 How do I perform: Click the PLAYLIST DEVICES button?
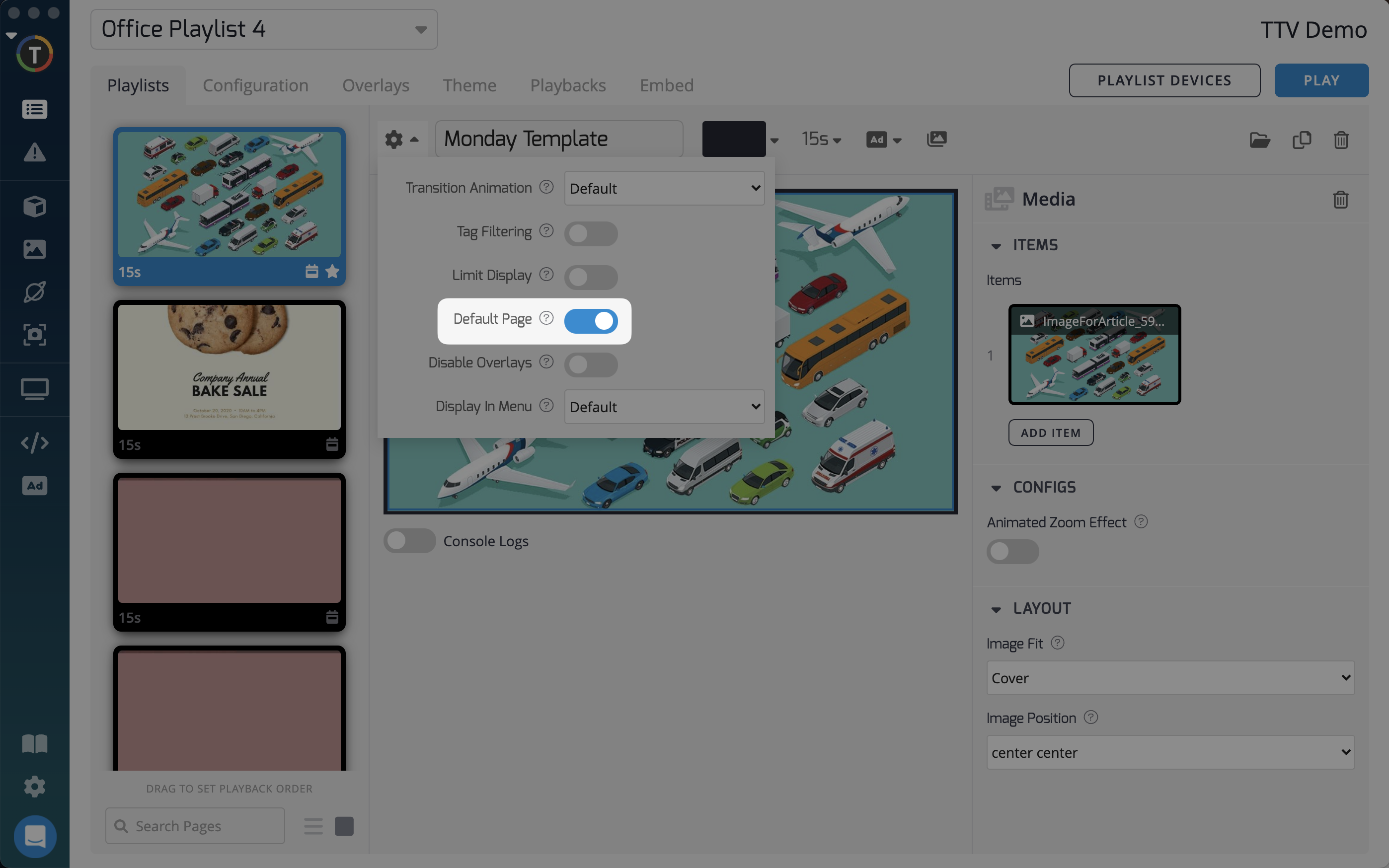1164,80
